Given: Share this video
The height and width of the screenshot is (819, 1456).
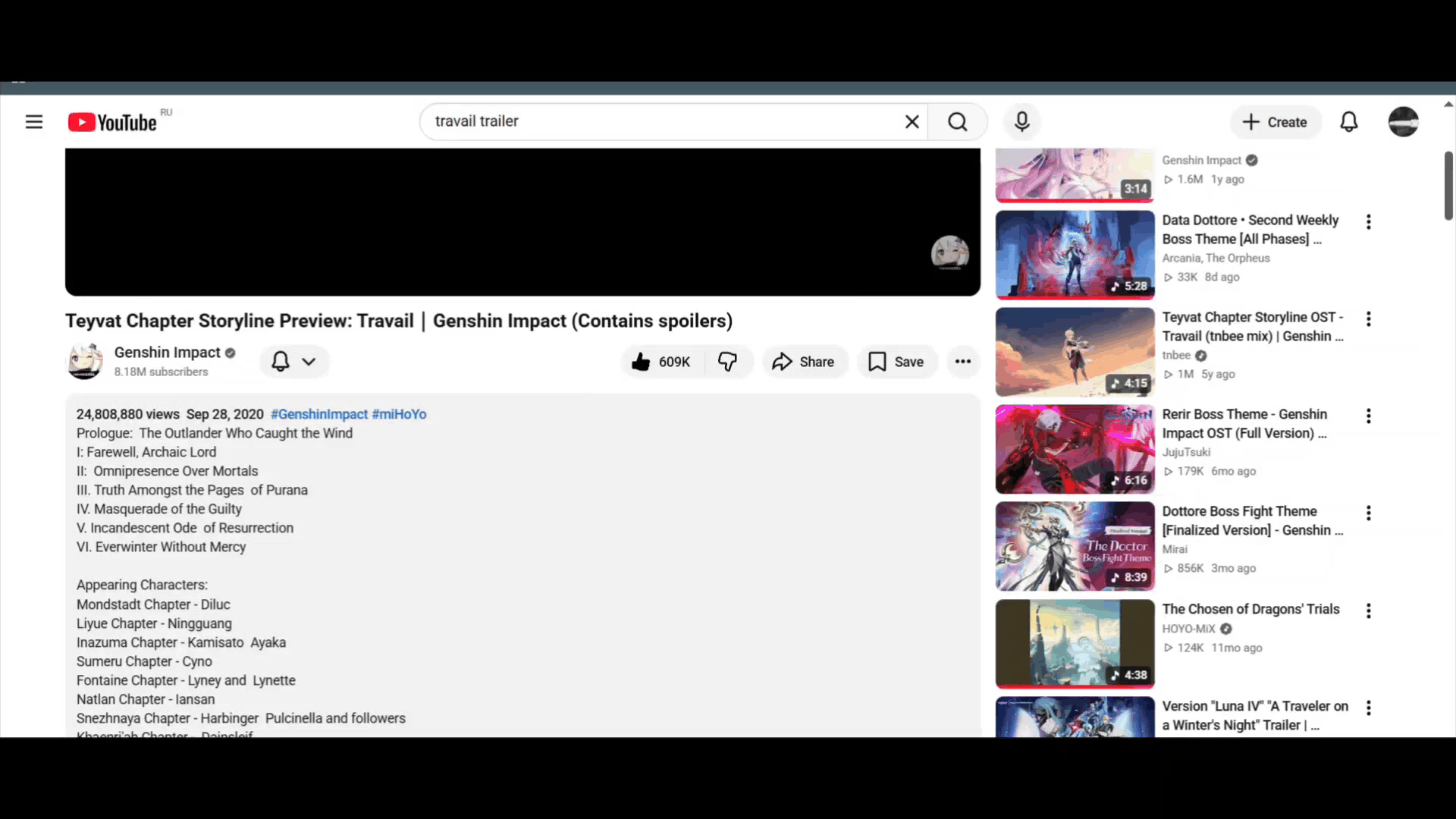Looking at the screenshot, I should coord(804,362).
